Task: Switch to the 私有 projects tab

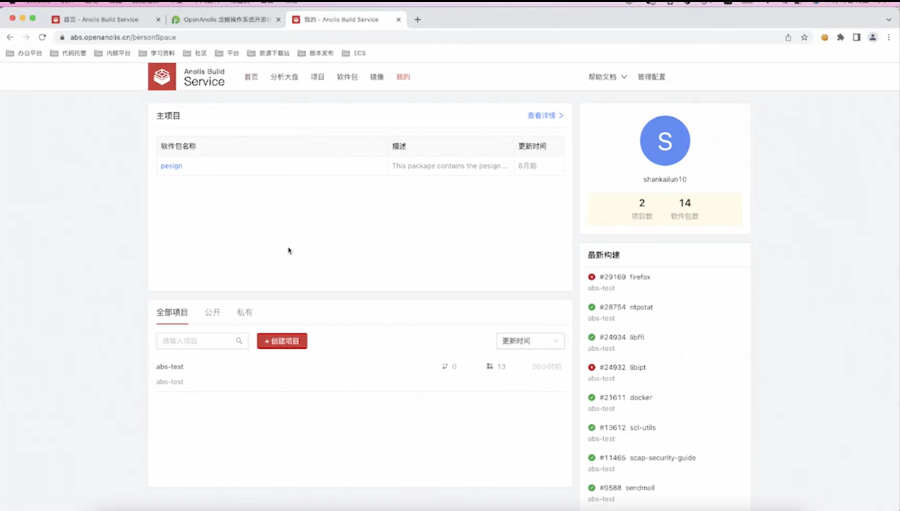Action: [x=245, y=312]
